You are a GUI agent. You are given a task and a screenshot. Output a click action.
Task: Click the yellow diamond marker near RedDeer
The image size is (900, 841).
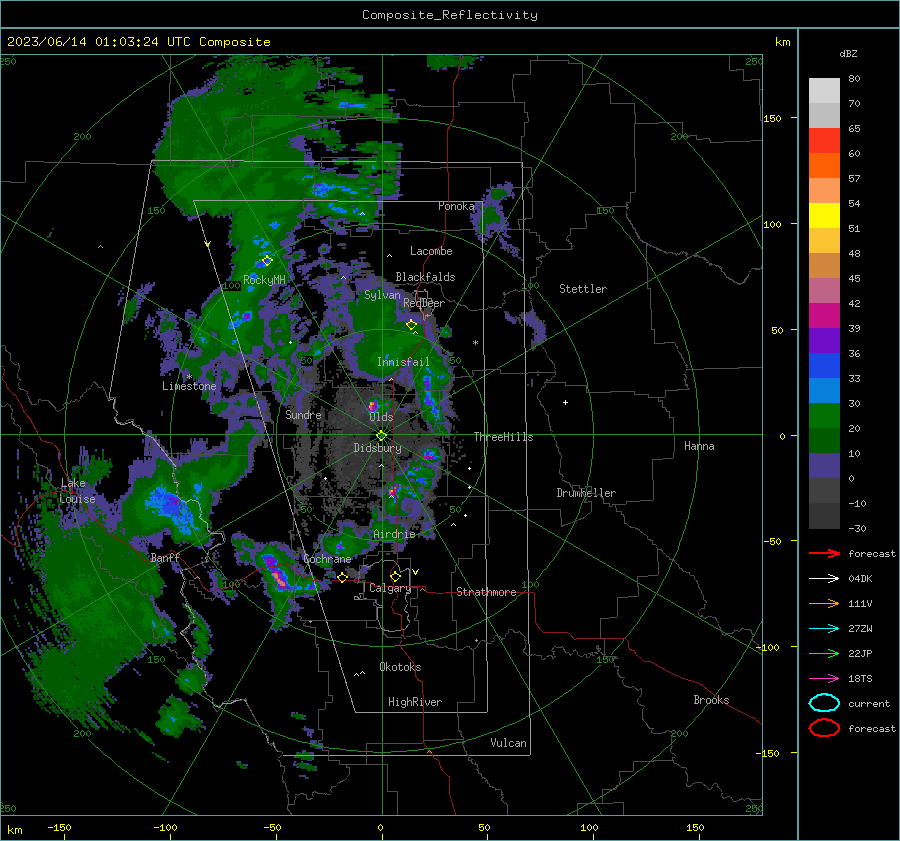(x=412, y=325)
